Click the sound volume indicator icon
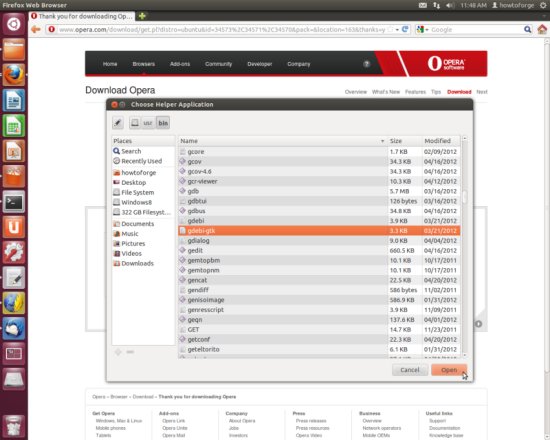The width and height of the screenshot is (550, 440). tap(450, 5)
